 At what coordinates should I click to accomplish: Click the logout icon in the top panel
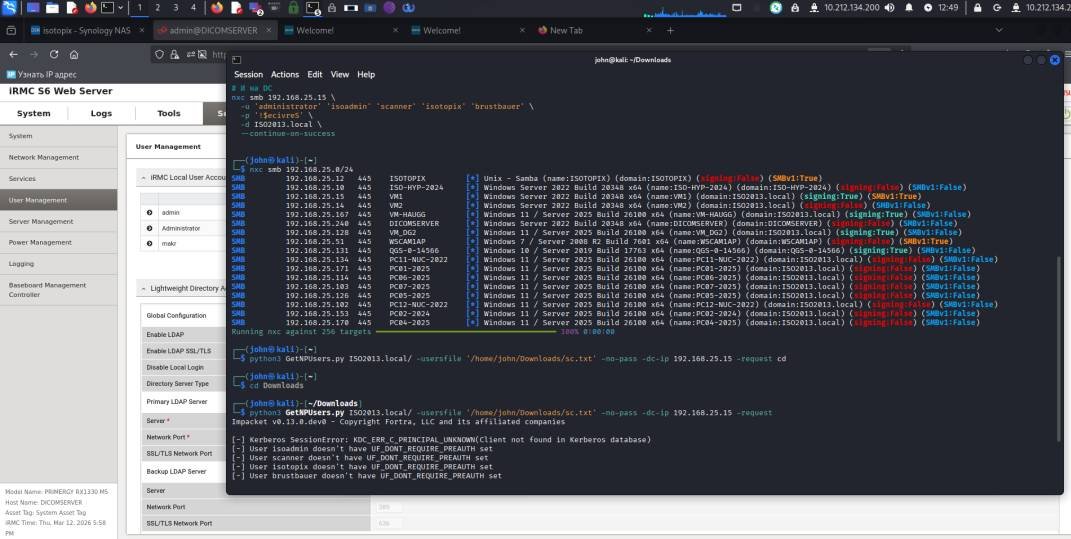click(x=997, y=8)
